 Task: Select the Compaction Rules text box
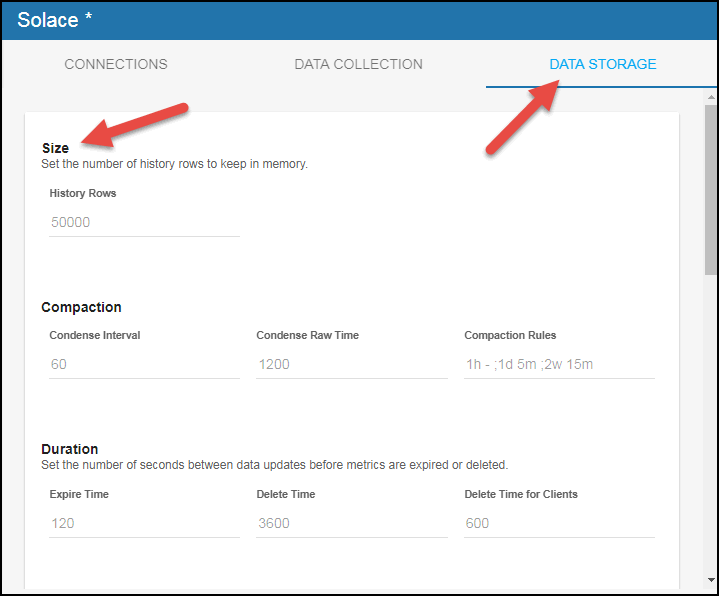point(559,364)
